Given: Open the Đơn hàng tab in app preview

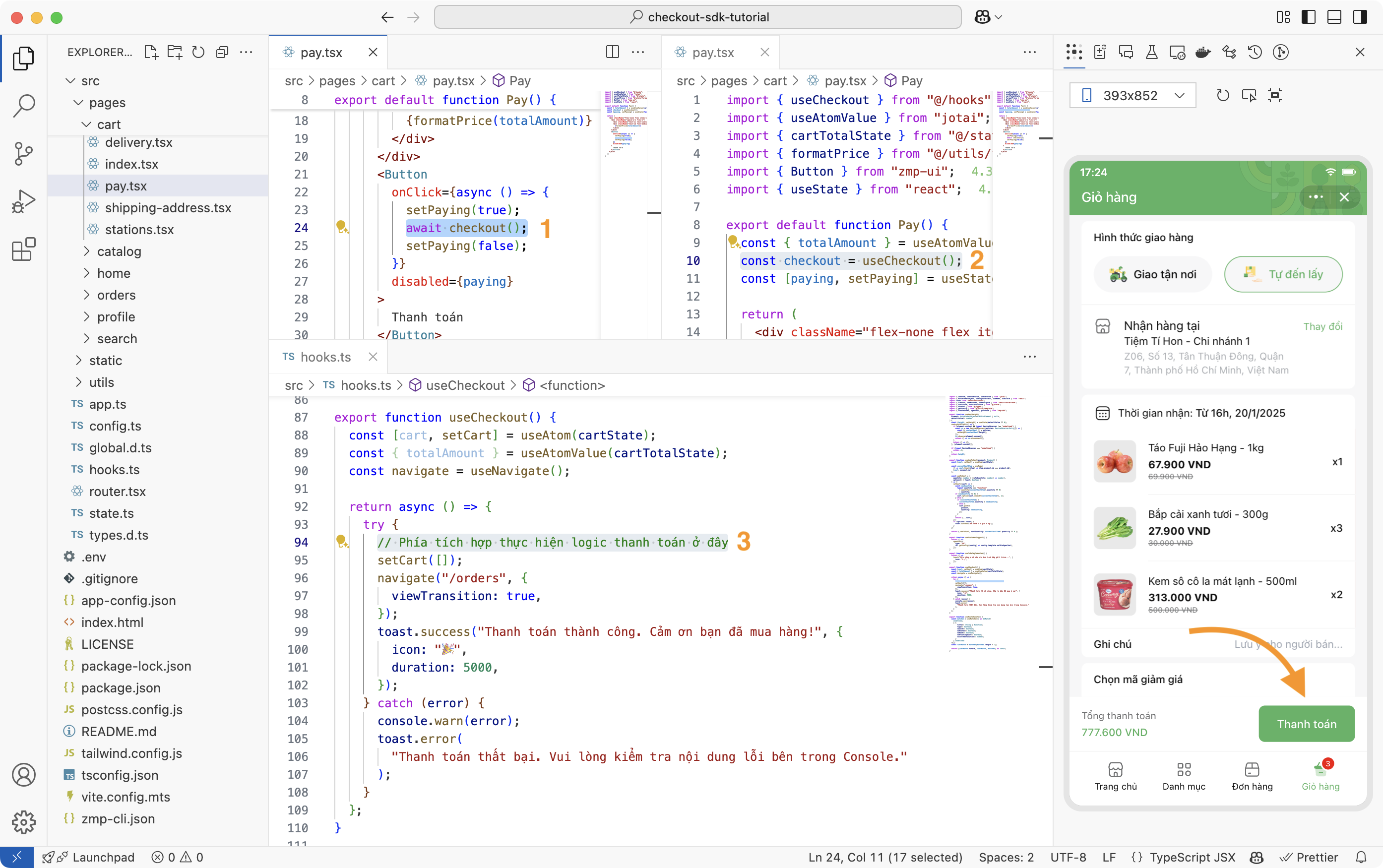Looking at the screenshot, I should (x=1252, y=776).
